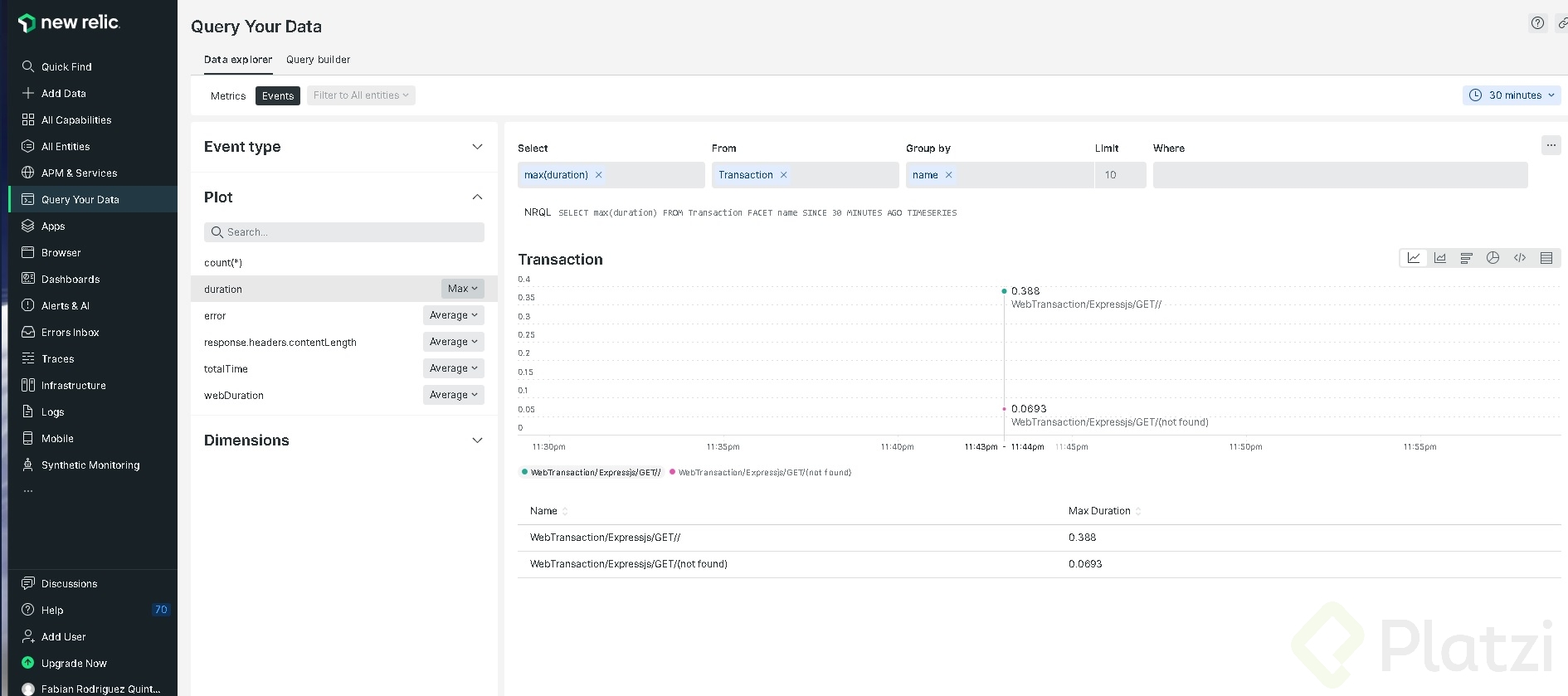1568x696 pixels.
Task: Open the Max dropdown for duration
Action: click(463, 289)
